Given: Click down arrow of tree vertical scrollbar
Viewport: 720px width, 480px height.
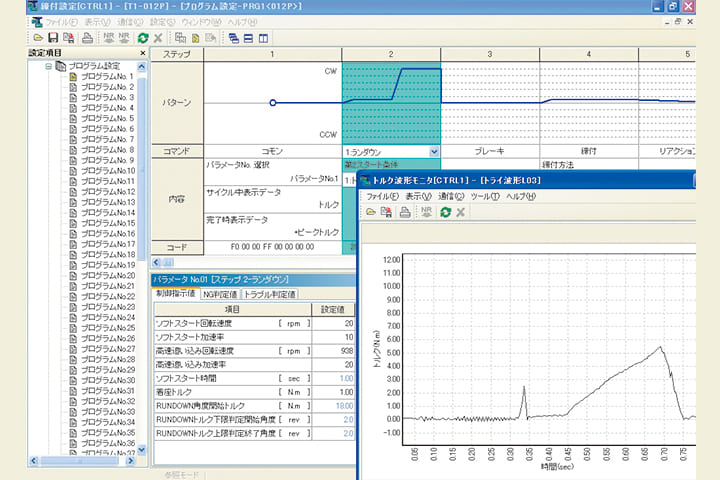Looking at the screenshot, I should (x=142, y=450).
